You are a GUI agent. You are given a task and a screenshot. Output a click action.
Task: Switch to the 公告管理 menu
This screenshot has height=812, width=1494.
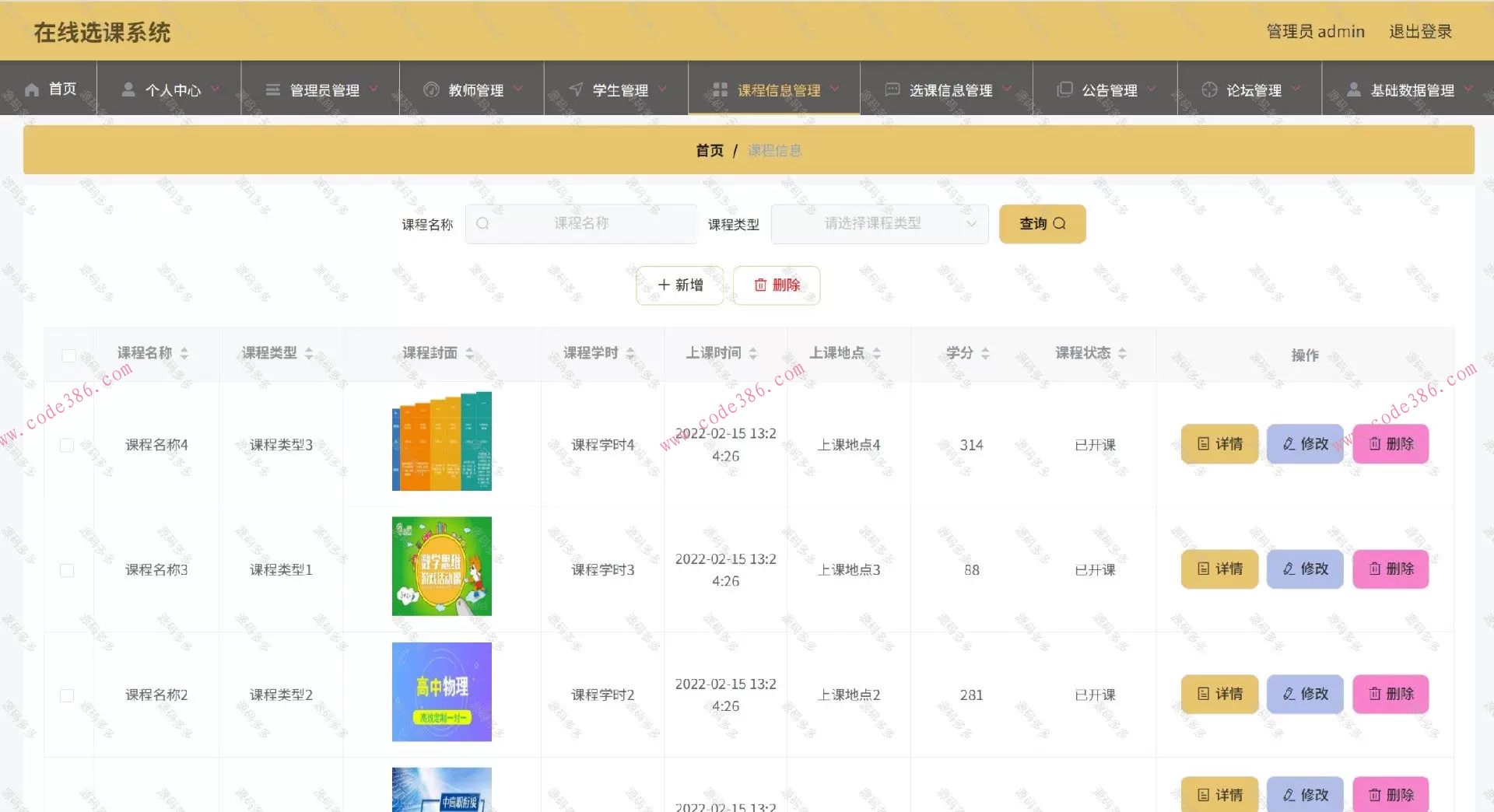point(1110,89)
